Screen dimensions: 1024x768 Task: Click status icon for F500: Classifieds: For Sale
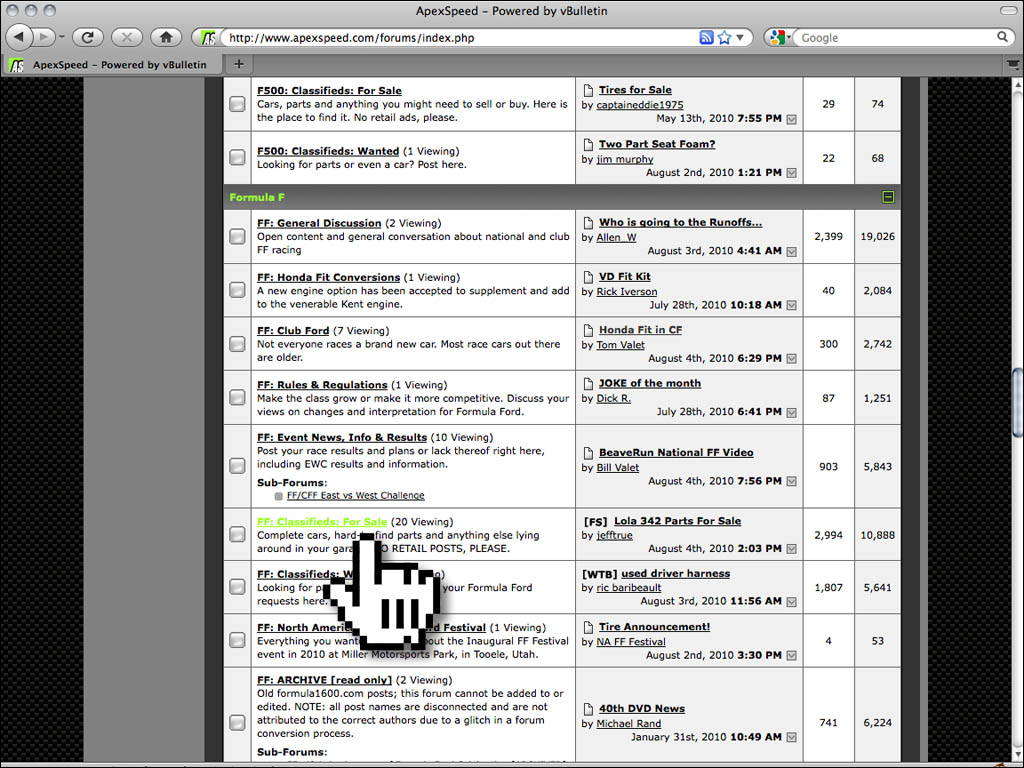coord(237,104)
